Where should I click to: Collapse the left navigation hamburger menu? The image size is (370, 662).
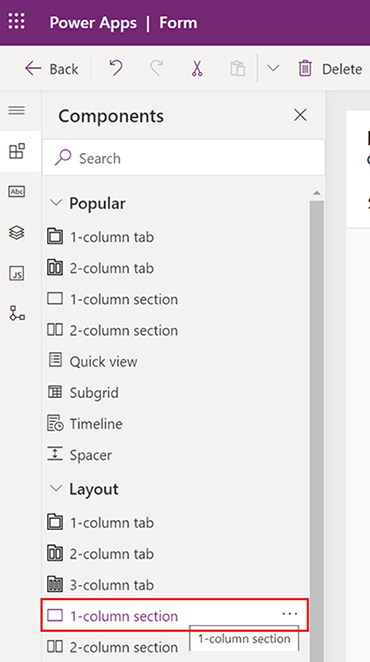tap(17, 111)
